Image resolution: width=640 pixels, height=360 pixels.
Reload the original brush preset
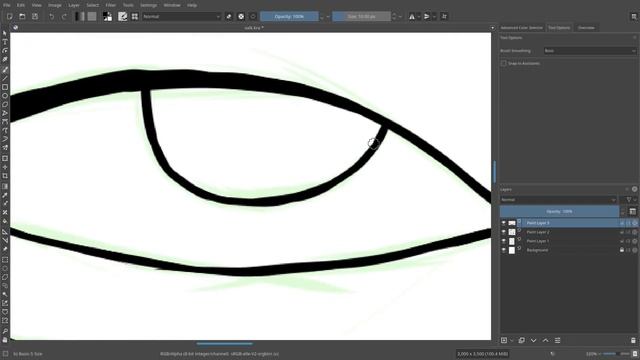(253, 16)
